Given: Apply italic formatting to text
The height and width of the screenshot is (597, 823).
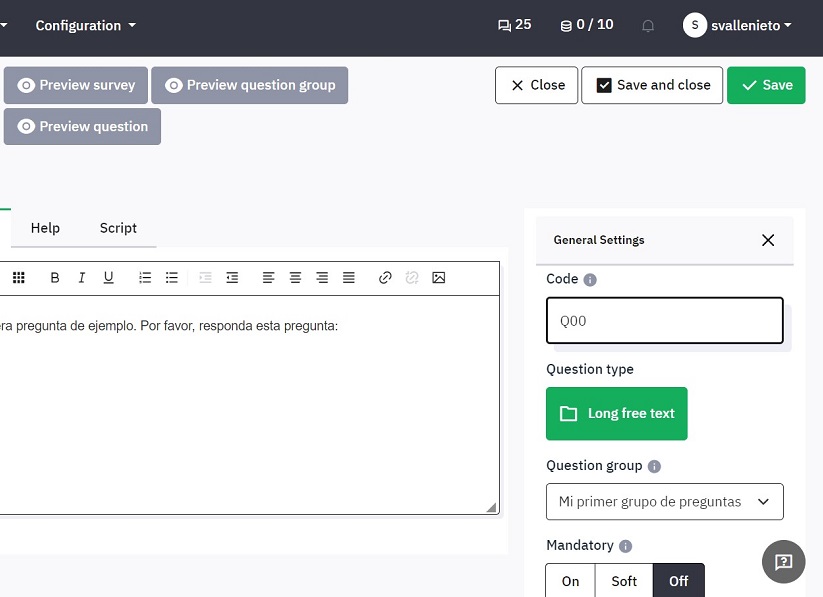Looking at the screenshot, I should [x=82, y=278].
